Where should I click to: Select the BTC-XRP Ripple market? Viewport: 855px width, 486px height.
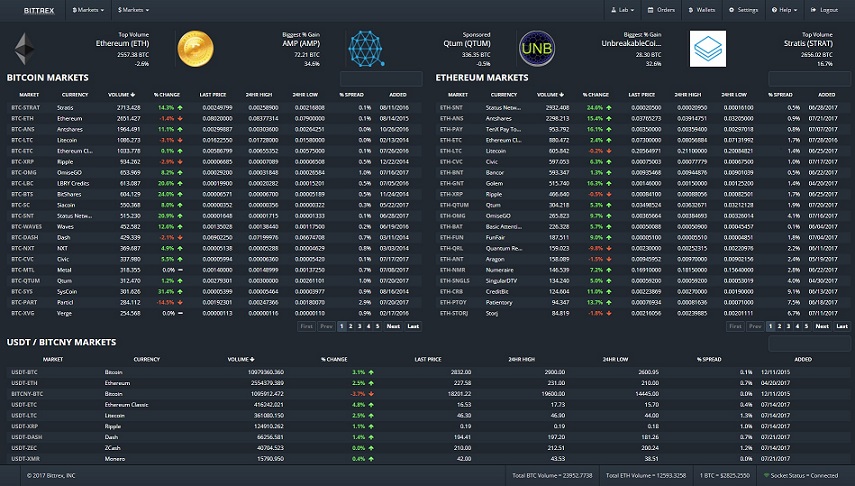pyautogui.click(x=214, y=162)
